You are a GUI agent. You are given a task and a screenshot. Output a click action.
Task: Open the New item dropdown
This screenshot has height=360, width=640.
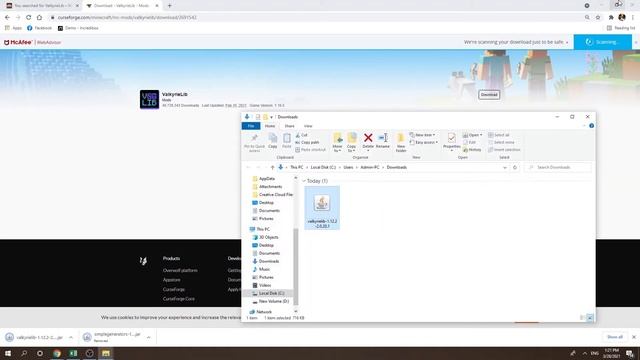coord(422,135)
